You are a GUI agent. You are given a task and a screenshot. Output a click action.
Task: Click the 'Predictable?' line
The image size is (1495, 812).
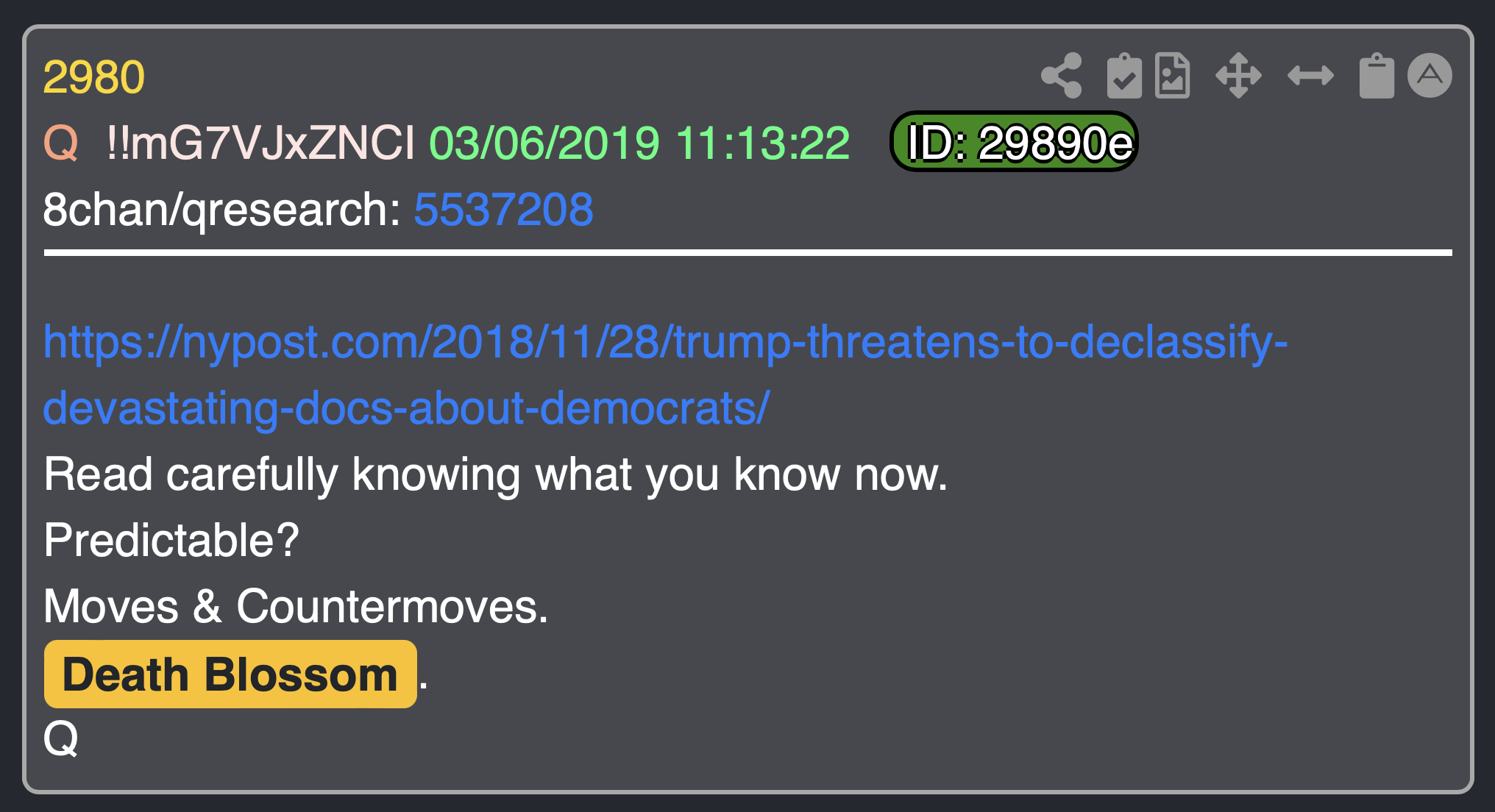[x=171, y=541]
